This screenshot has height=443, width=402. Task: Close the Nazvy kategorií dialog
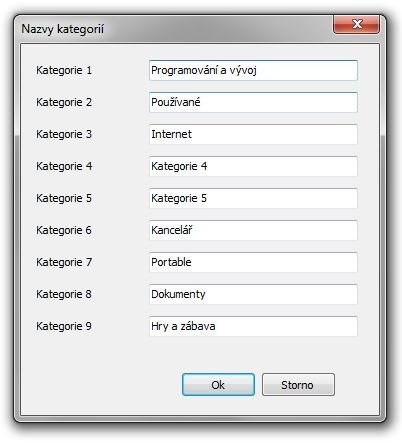[357, 24]
